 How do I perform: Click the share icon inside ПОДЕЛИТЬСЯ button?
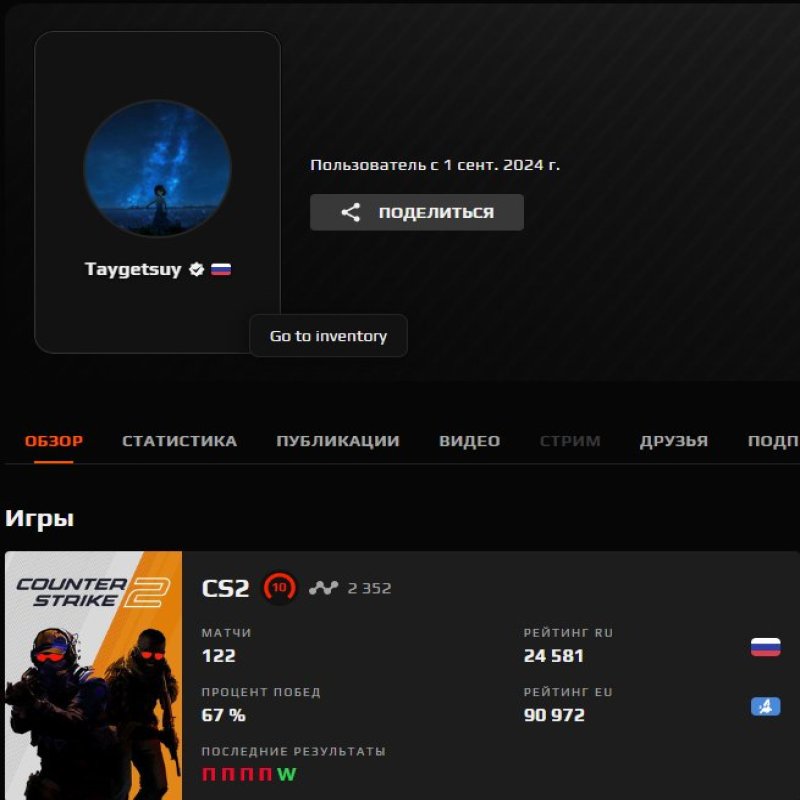(350, 212)
